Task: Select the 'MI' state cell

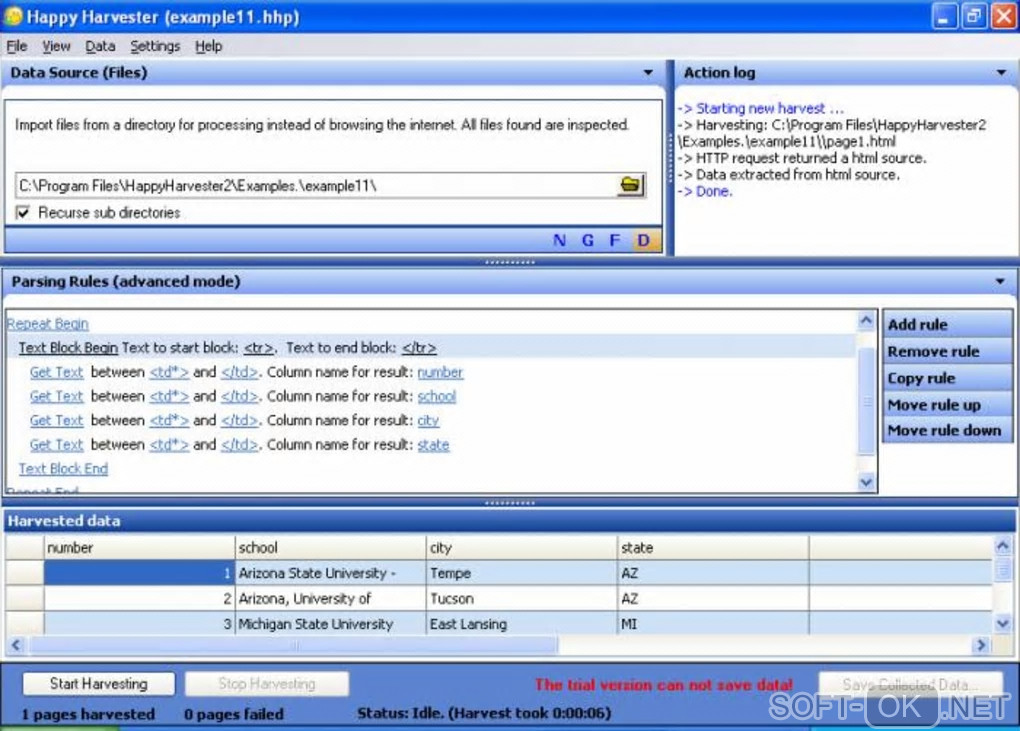Action: click(713, 624)
